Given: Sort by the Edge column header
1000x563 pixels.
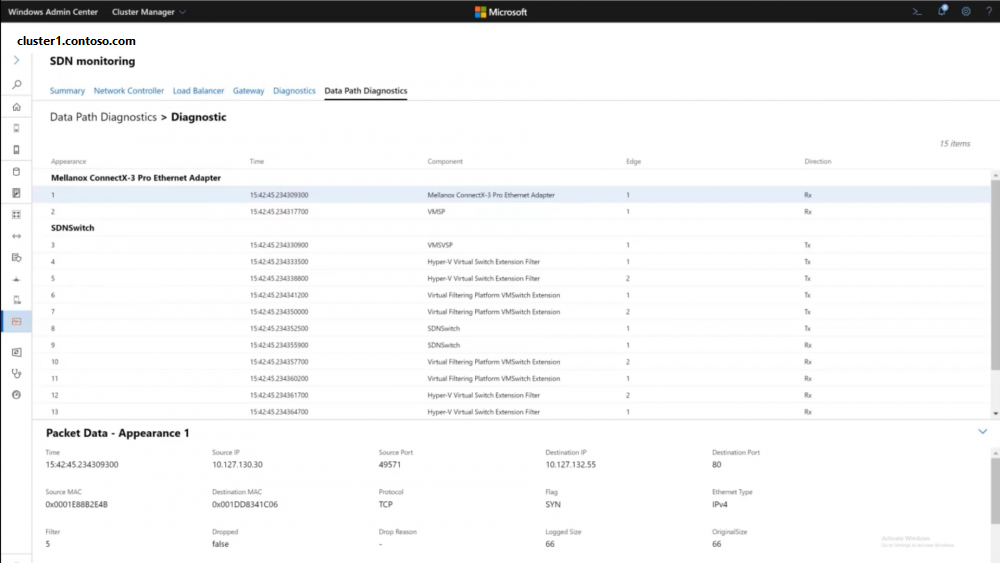Looking at the screenshot, I should pos(633,161).
